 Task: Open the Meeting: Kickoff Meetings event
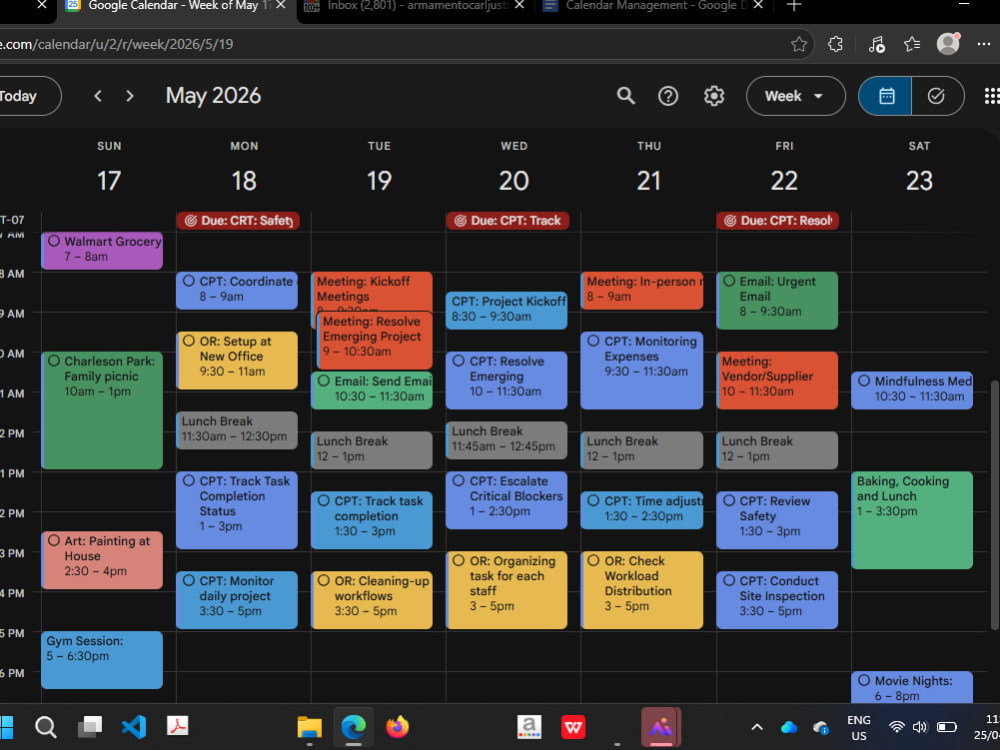coord(372,289)
